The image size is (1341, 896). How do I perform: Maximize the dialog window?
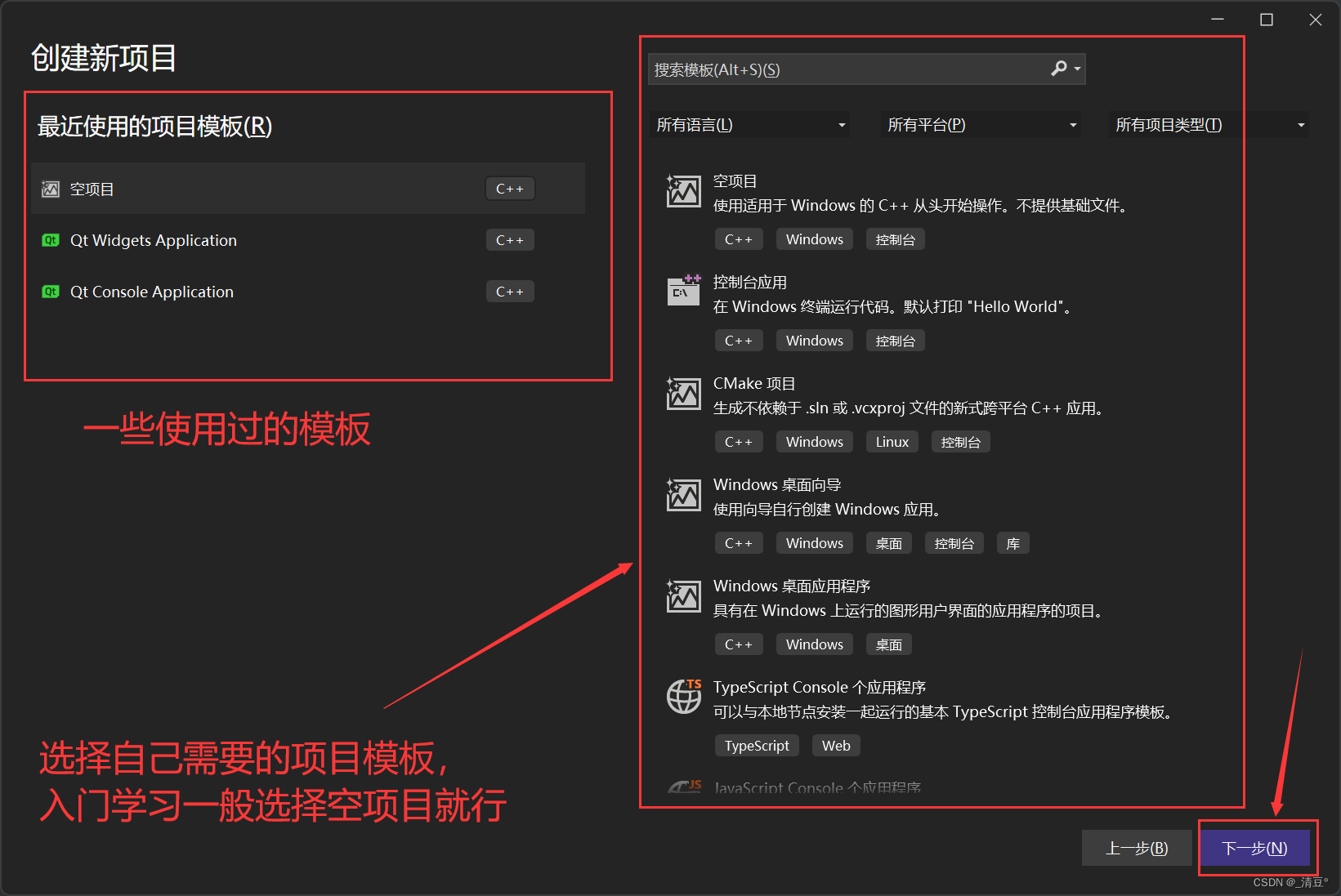[x=1267, y=20]
